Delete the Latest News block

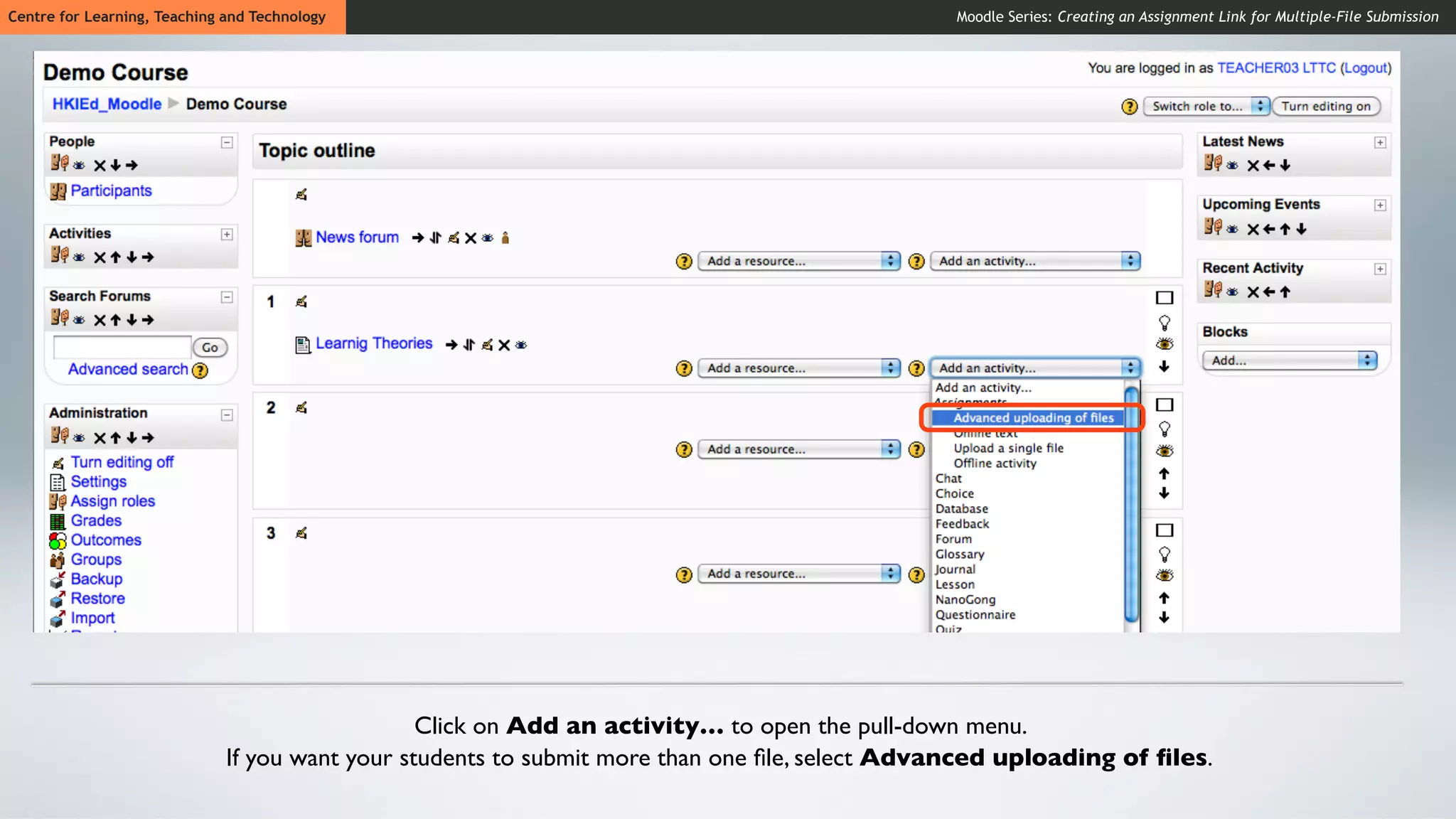[1253, 166]
